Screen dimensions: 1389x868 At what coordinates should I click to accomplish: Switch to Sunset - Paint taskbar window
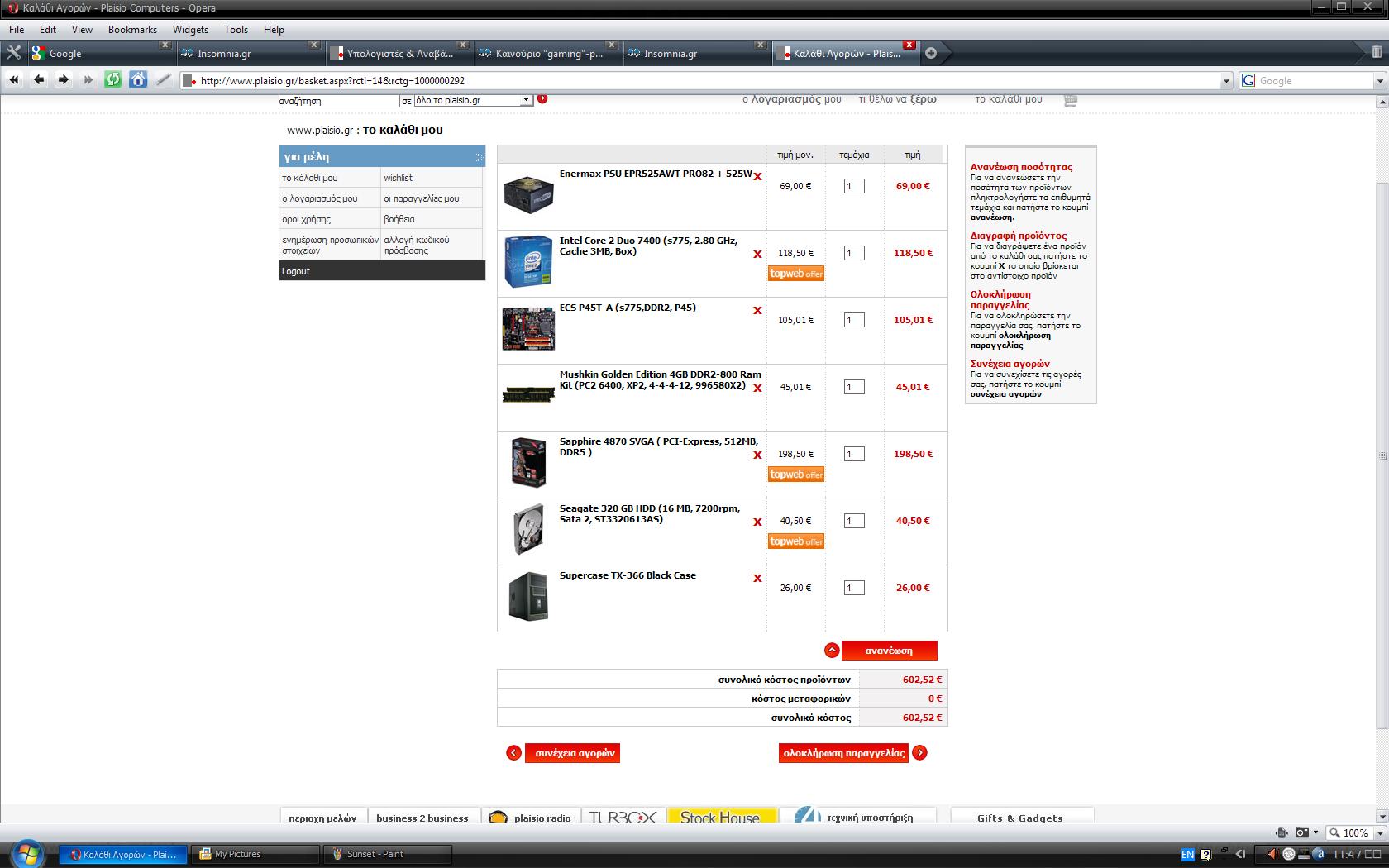click(x=389, y=854)
